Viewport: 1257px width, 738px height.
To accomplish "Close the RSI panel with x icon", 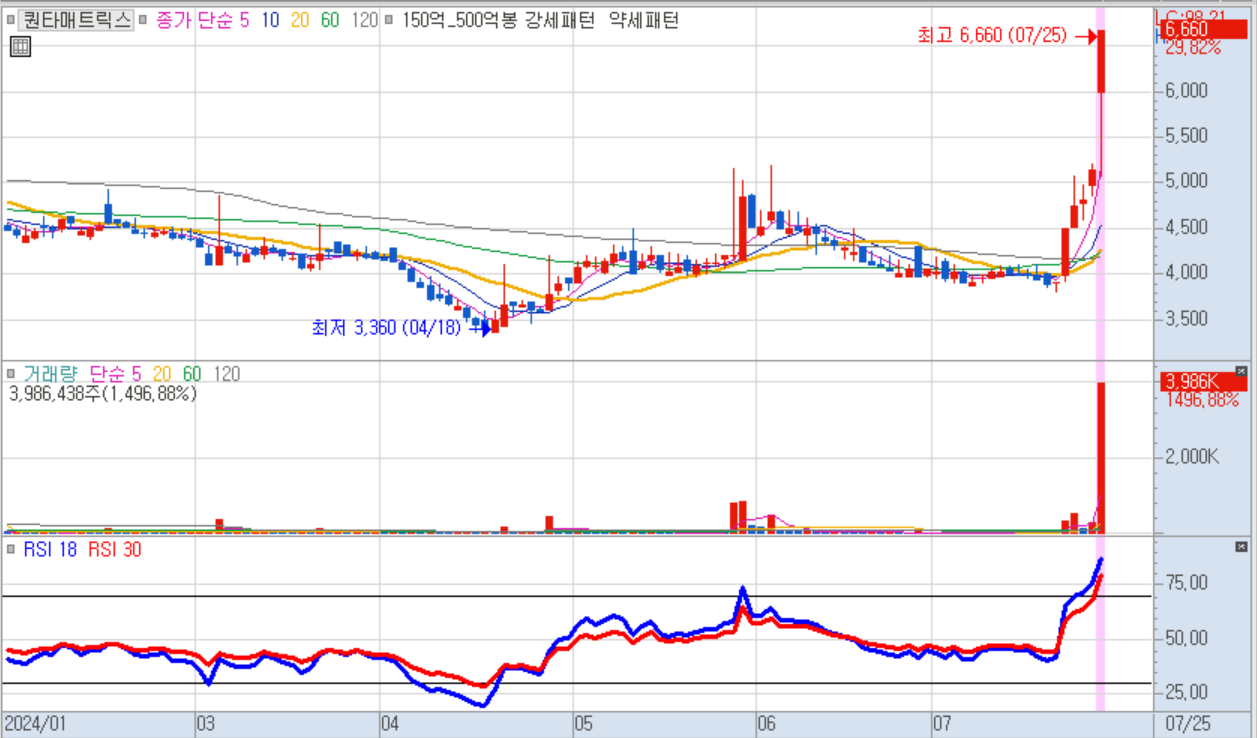I will pos(1241,547).
